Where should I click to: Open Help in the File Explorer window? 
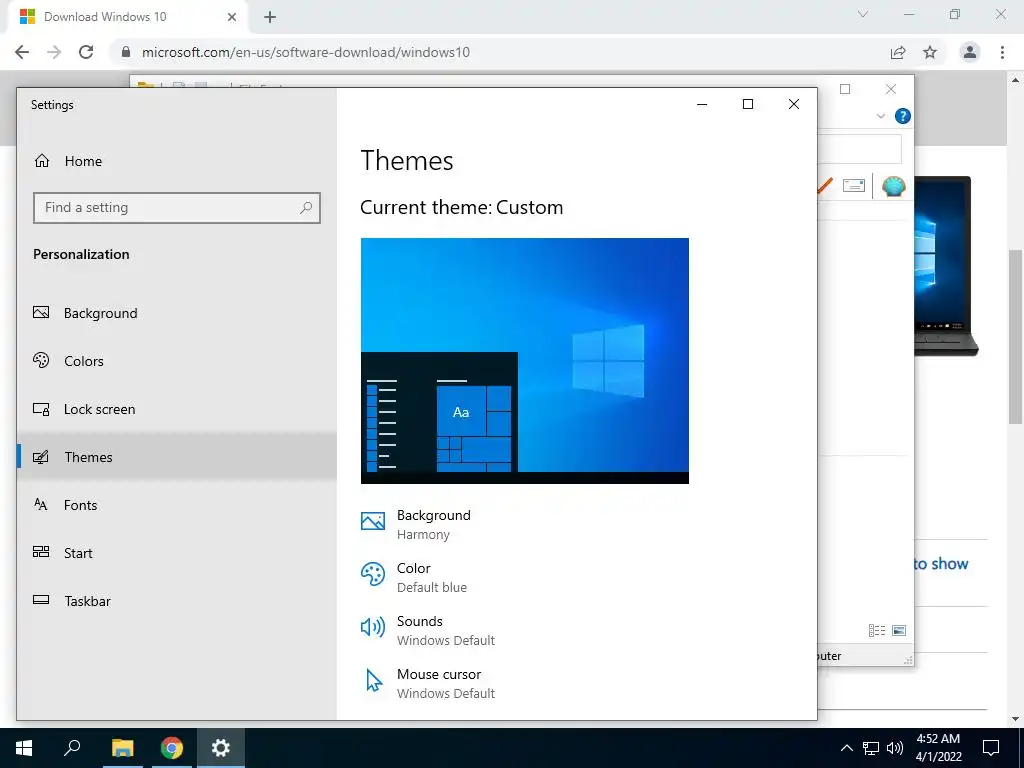903,116
